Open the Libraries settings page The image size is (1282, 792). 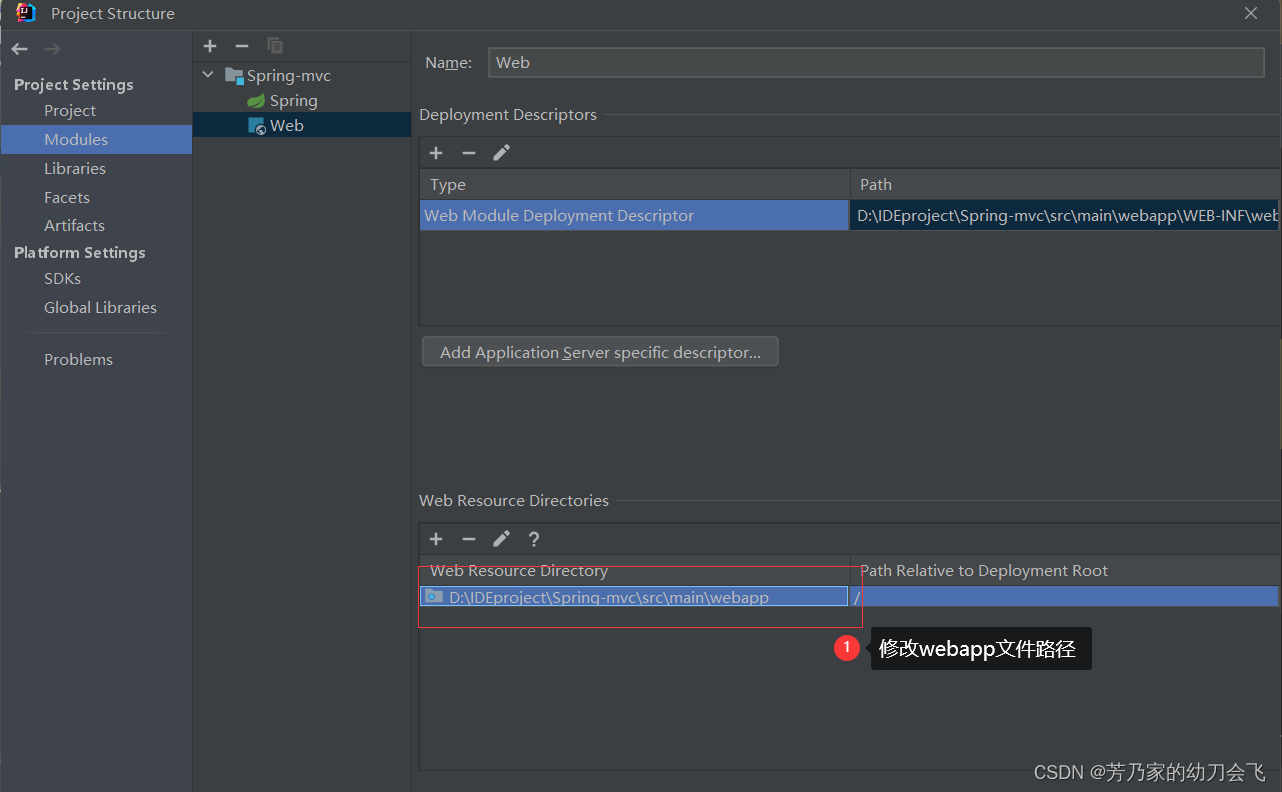pyautogui.click(x=75, y=168)
